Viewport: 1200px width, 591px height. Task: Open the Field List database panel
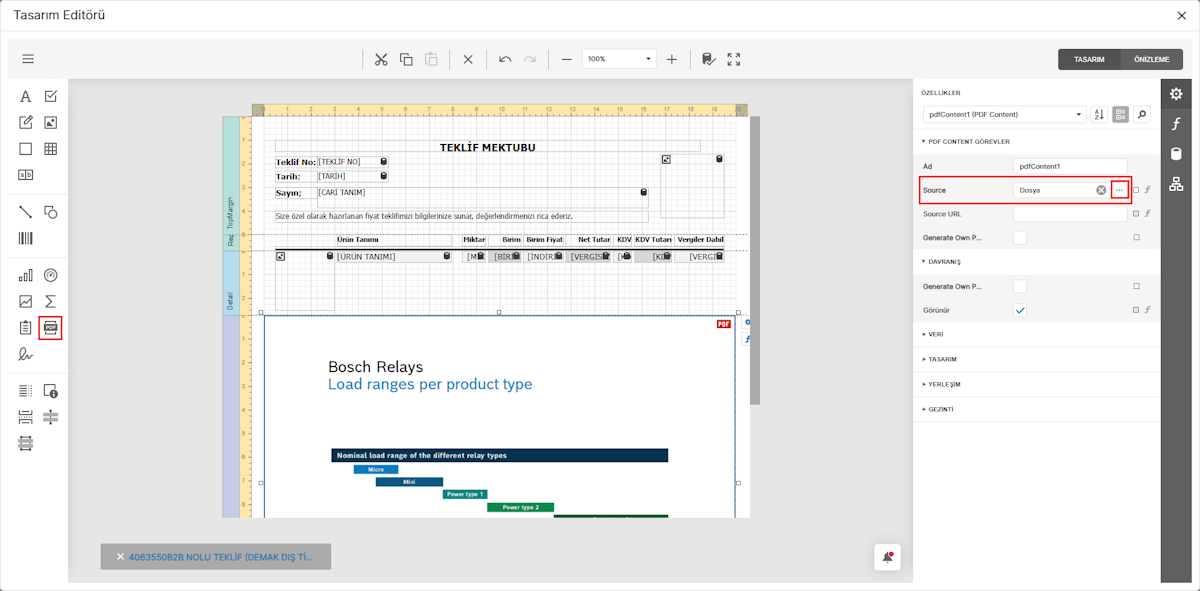click(1176, 154)
